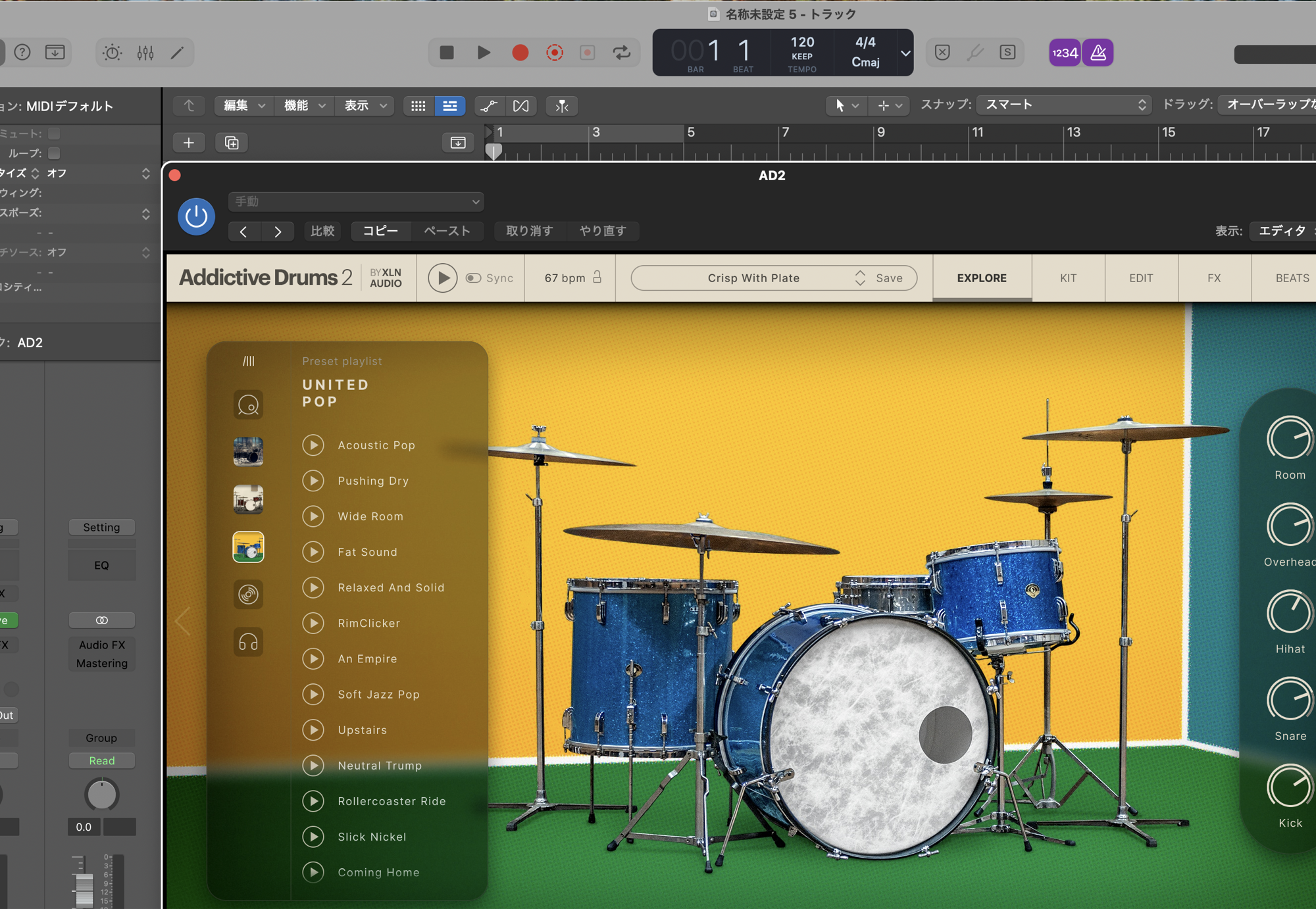Switch to the EXPLORE tab
The image size is (1316, 909).
[982, 278]
